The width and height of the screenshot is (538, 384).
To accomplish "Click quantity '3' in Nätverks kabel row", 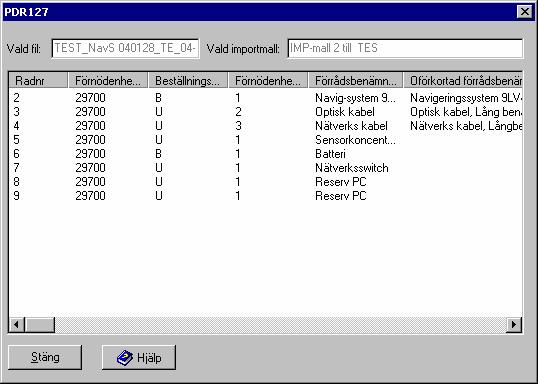I will click(238, 126).
